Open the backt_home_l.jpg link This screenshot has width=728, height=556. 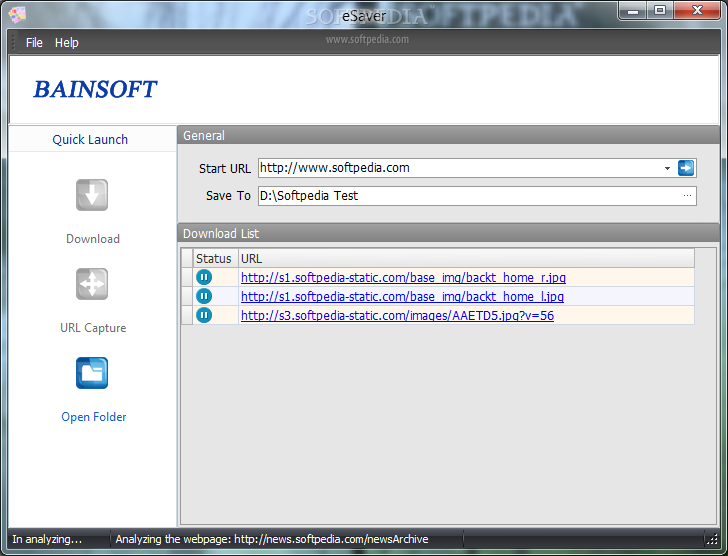[402, 297]
